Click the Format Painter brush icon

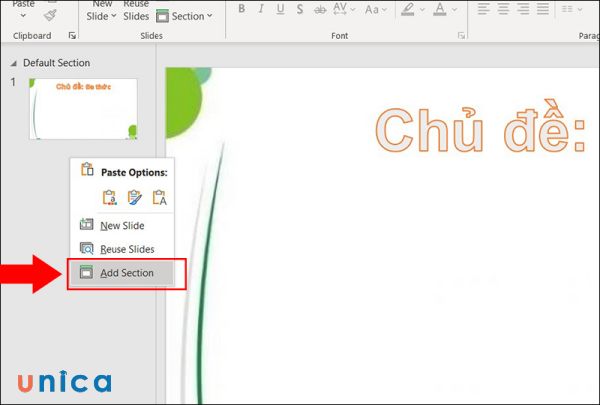click(x=50, y=14)
